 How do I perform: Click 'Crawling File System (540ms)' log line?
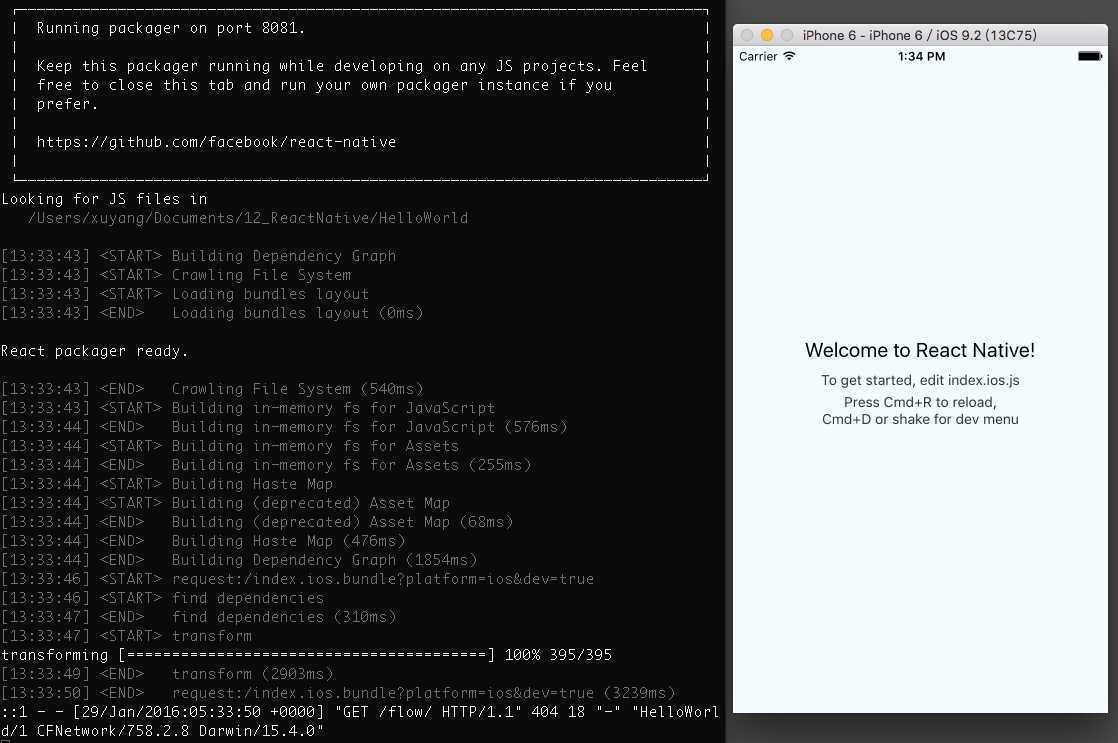[x=212, y=389]
